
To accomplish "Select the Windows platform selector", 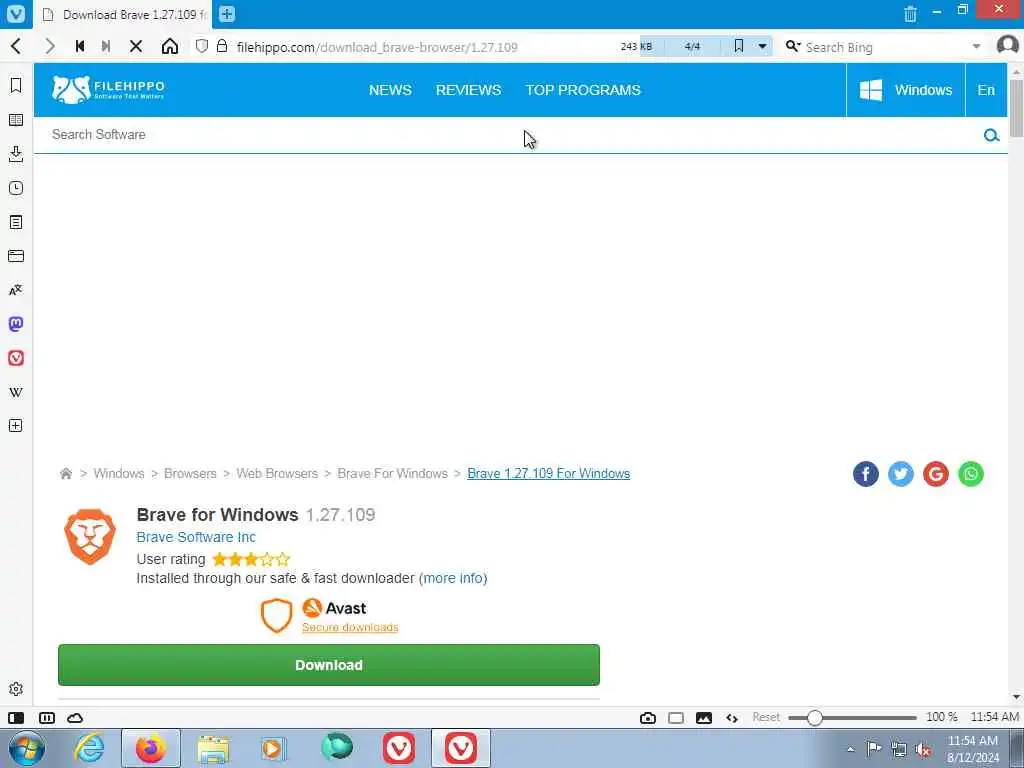I will tap(906, 90).
